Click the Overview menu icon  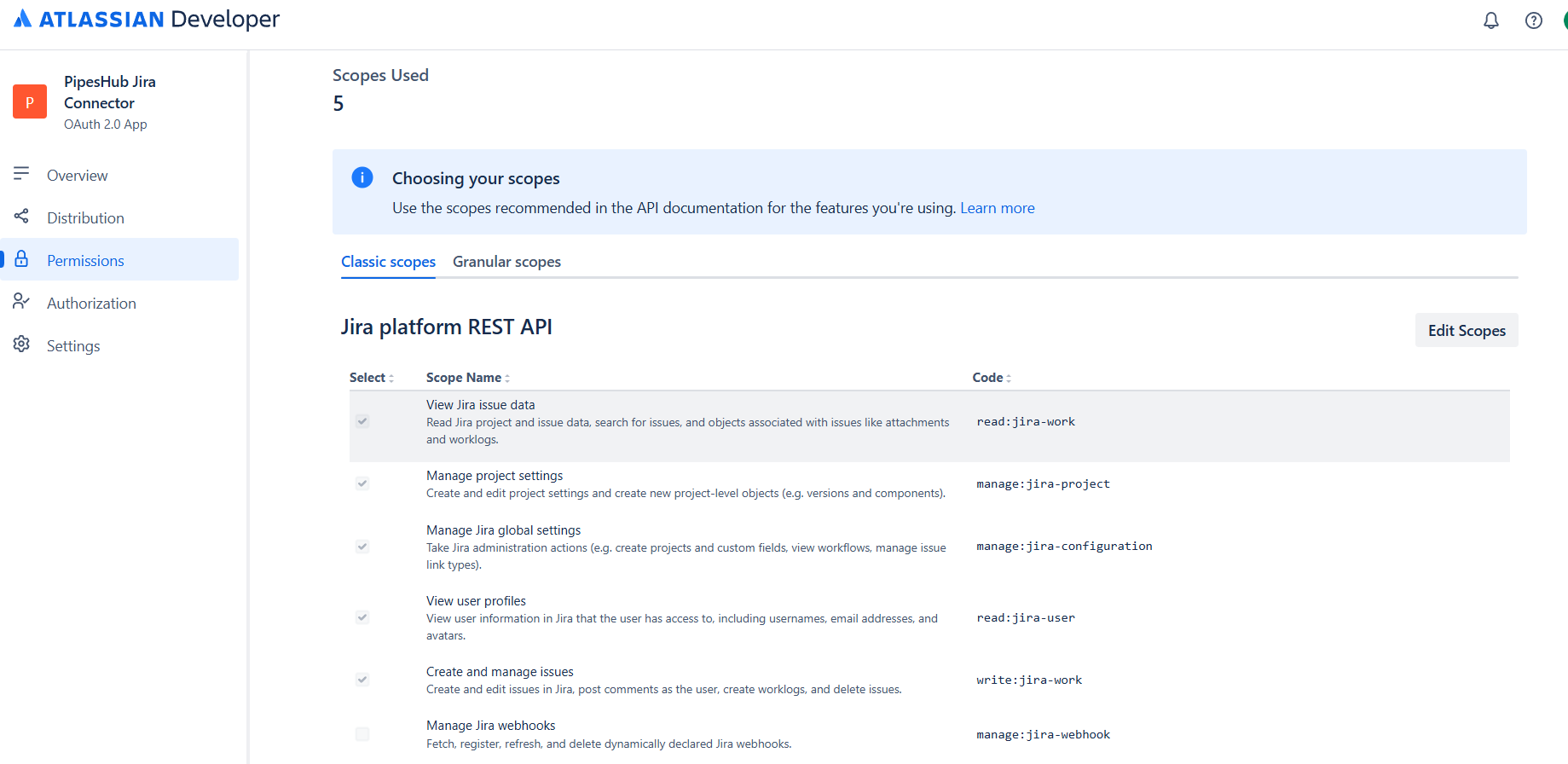[x=21, y=174]
